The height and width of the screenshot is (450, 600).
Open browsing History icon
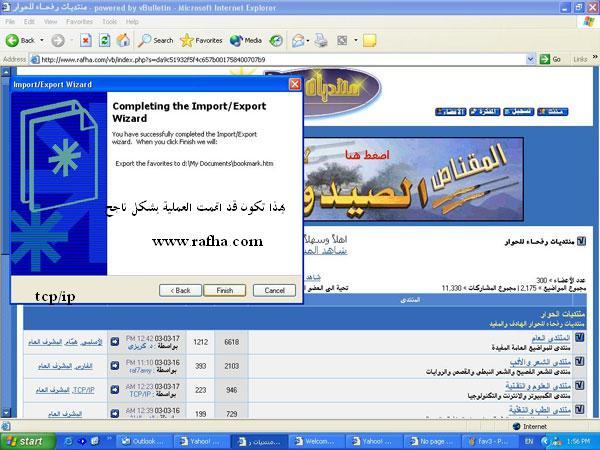pos(276,40)
